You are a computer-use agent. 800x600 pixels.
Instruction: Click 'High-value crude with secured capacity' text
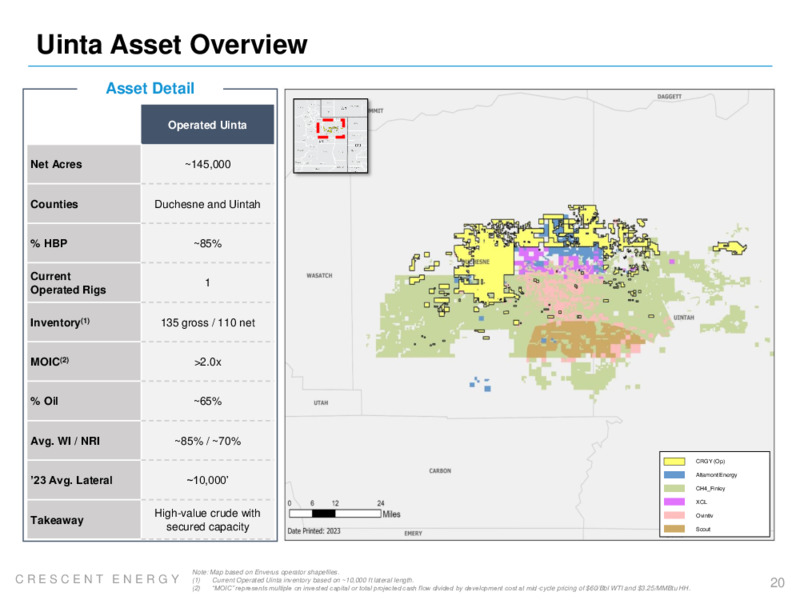pos(208,520)
